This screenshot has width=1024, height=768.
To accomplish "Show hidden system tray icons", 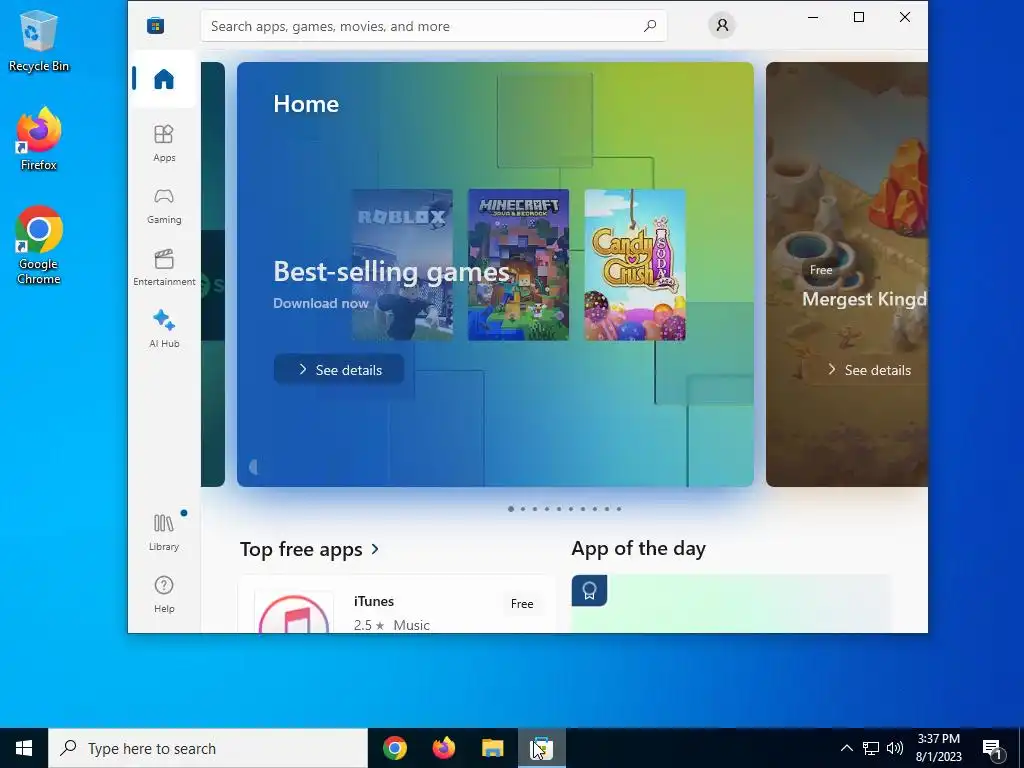I will coord(846,748).
